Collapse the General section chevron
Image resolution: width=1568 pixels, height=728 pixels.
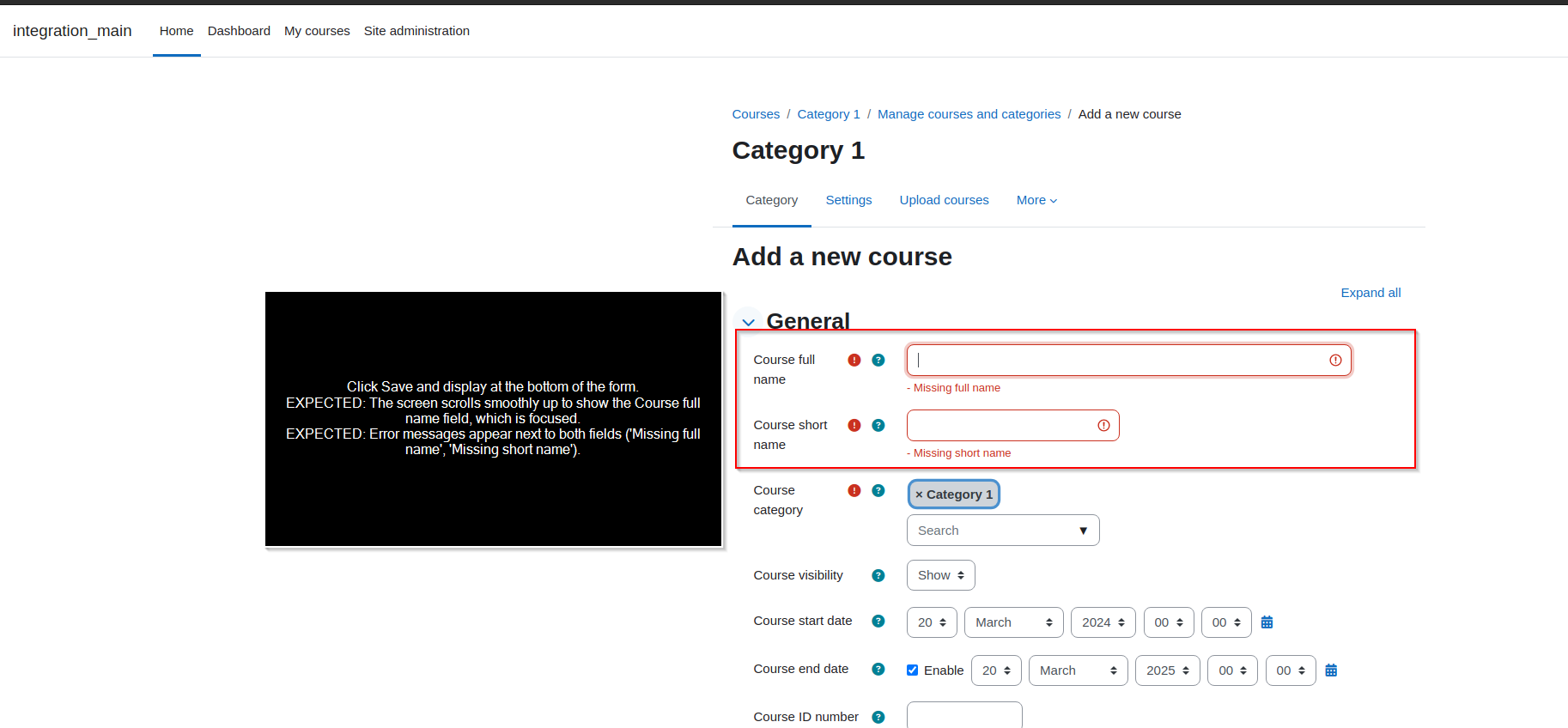pyautogui.click(x=748, y=322)
